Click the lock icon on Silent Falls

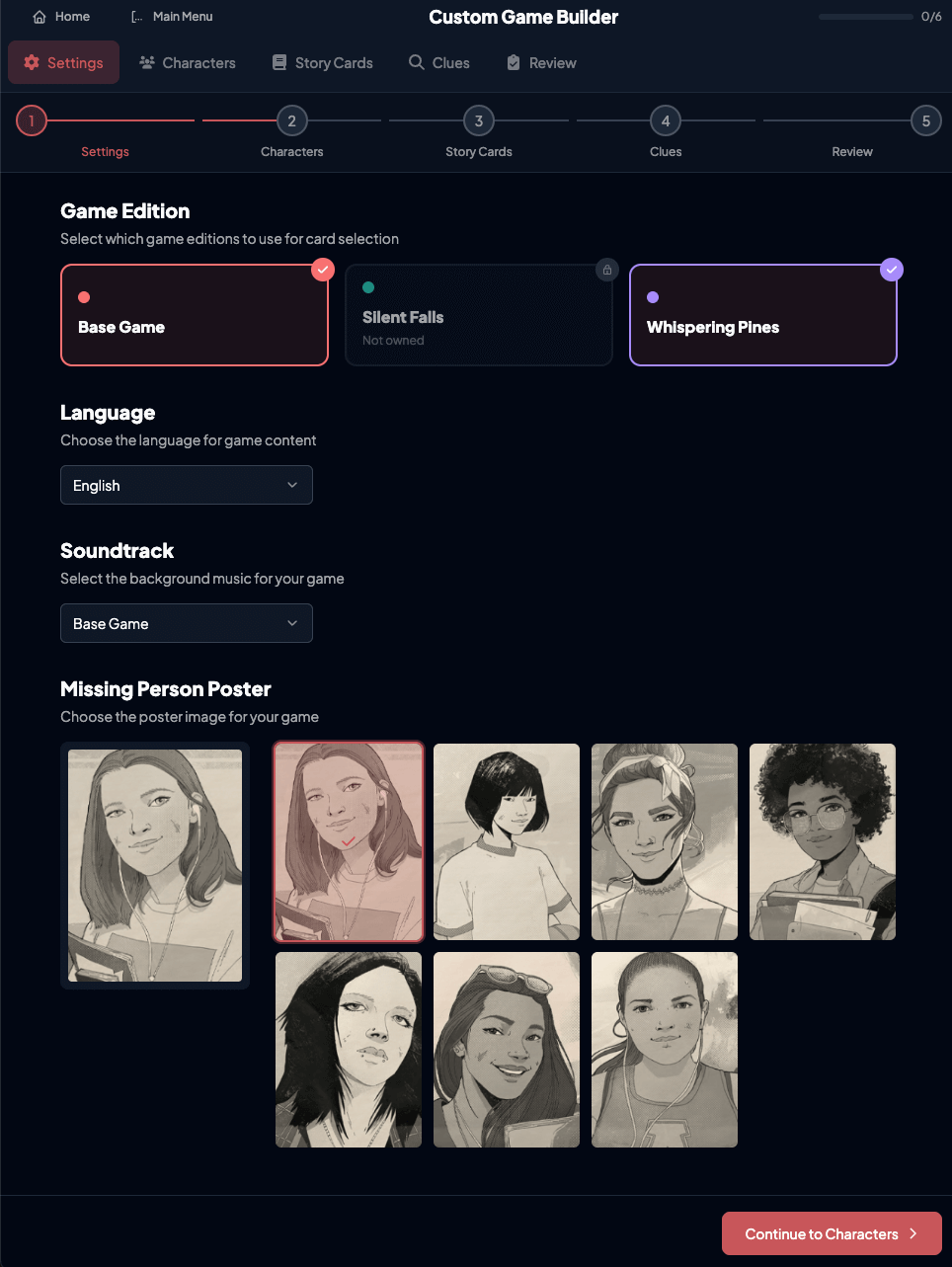click(607, 270)
